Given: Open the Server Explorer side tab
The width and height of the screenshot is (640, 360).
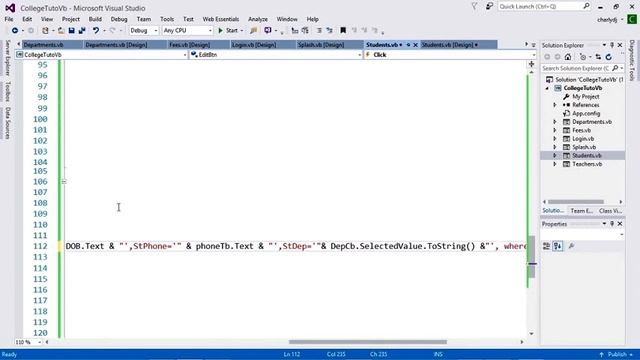Looking at the screenshot, I should pos(7,58).
